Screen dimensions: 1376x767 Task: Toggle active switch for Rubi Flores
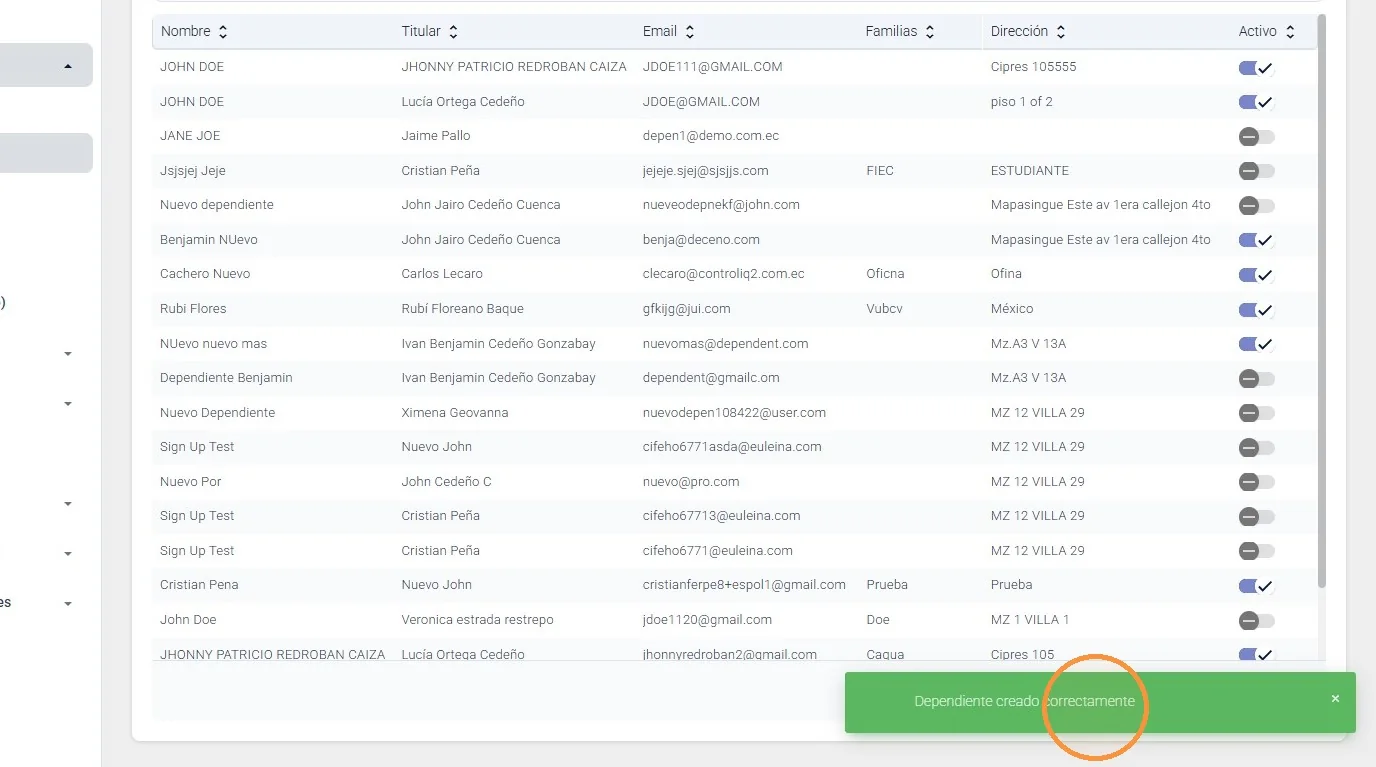click(1256, 309)
